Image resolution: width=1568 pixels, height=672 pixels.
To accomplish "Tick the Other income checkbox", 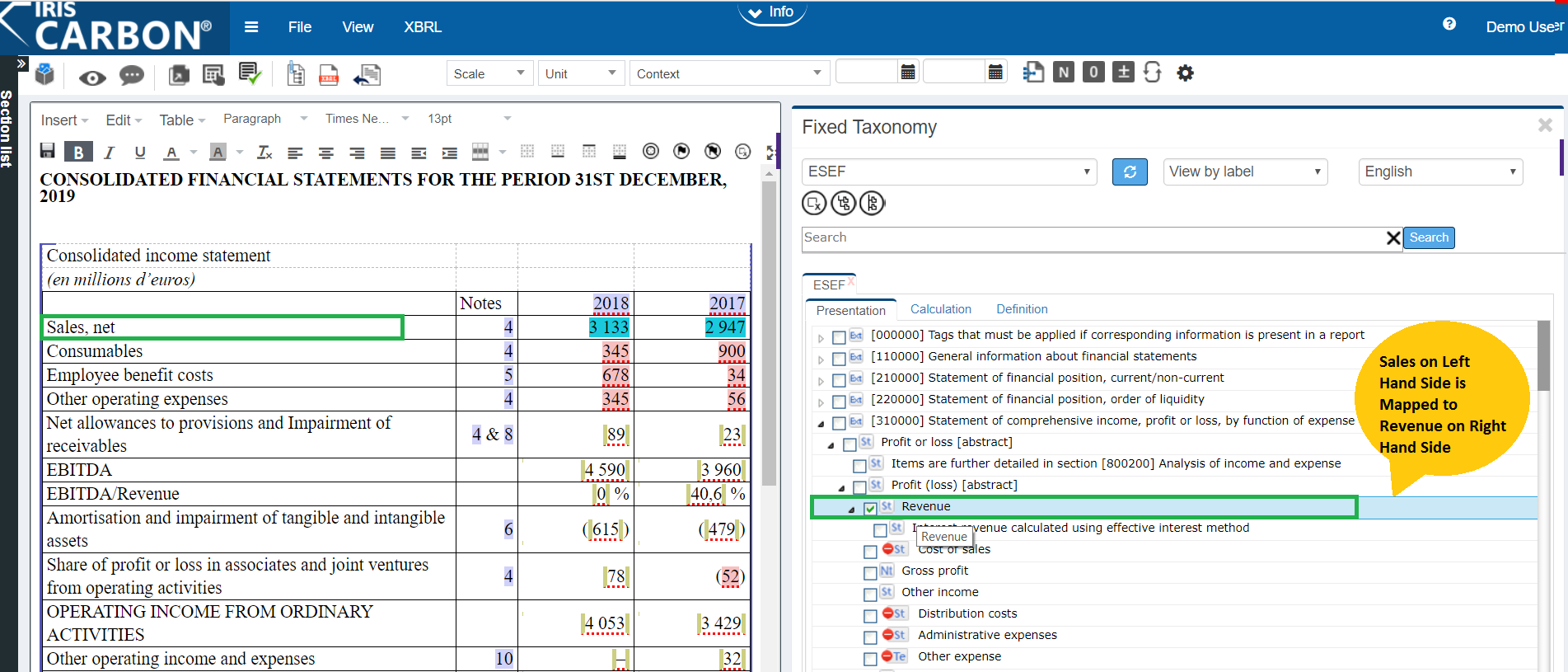I will pyautogui.click(x=870, y=594).
